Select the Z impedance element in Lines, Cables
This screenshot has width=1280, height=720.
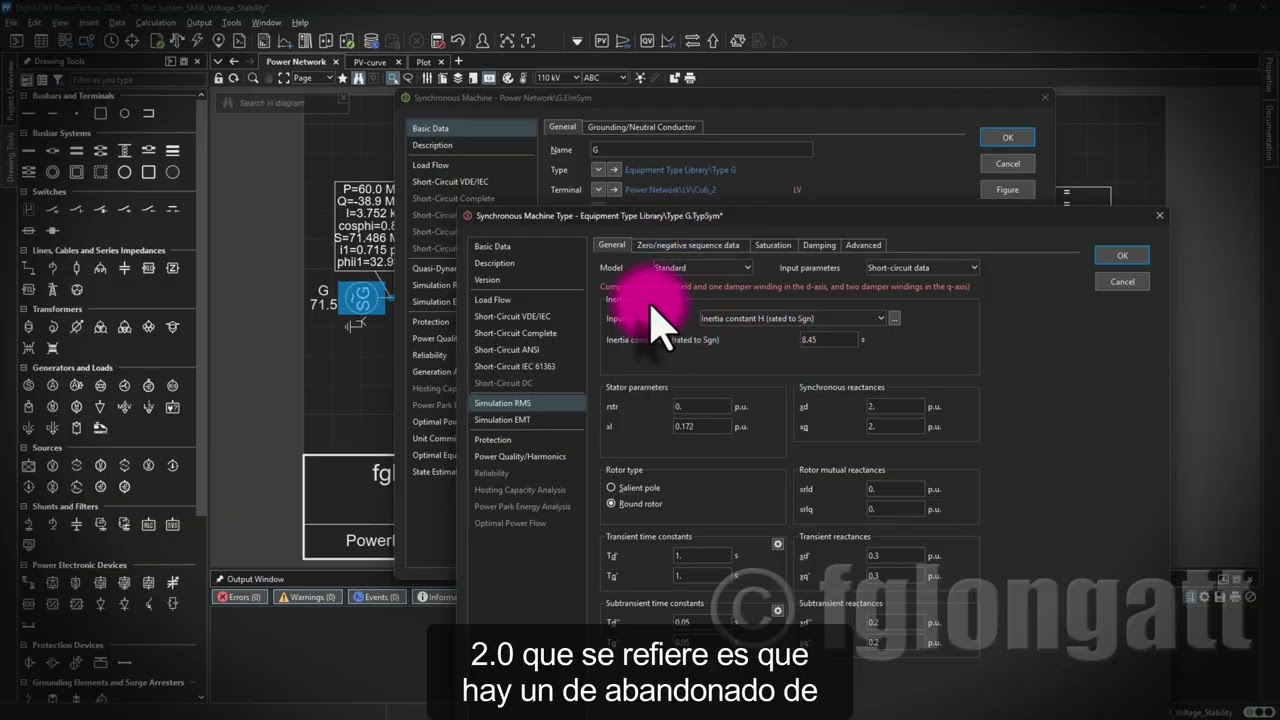tap(173, 269)
